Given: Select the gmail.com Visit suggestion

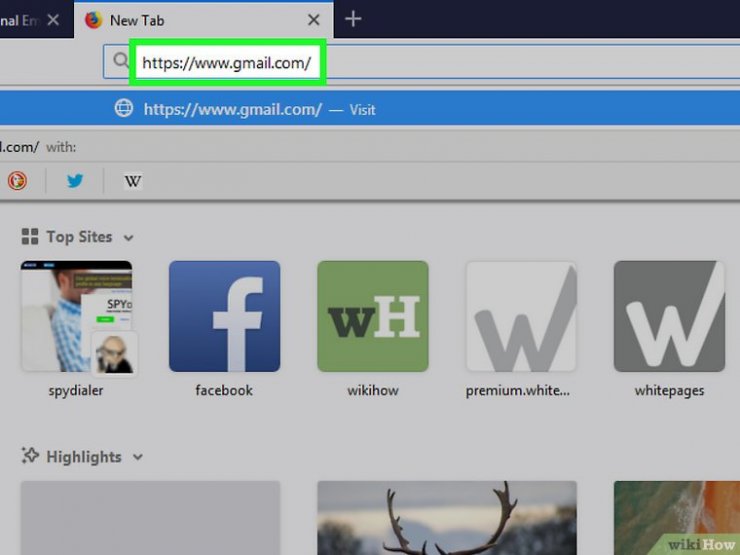Looking at the screenshot, I should [370, 109].
